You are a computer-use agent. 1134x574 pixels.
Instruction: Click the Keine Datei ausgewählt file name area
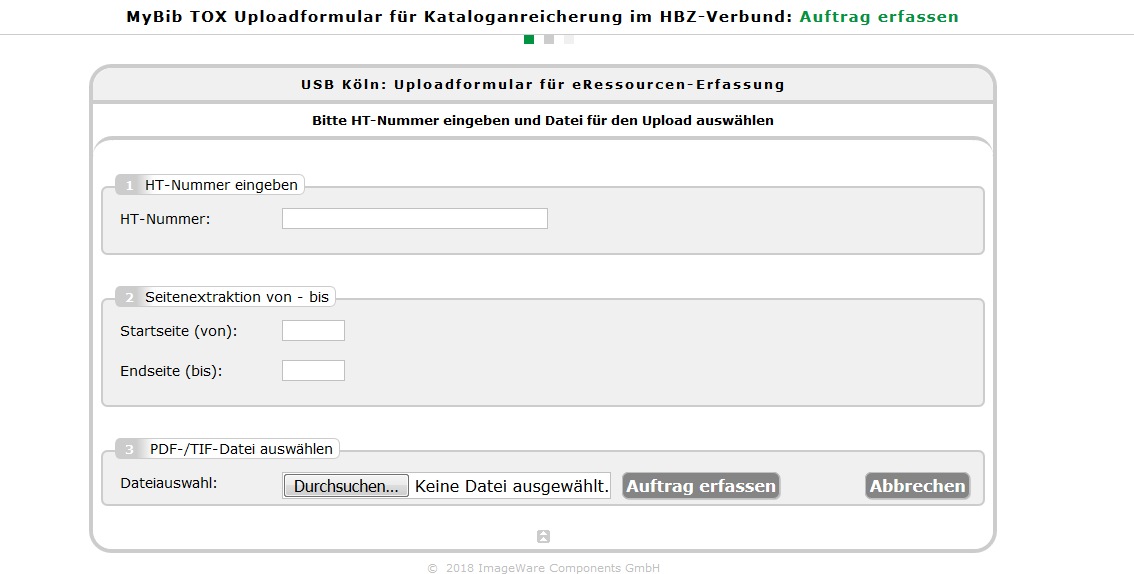pyautogui.click(x=511, y=486)
